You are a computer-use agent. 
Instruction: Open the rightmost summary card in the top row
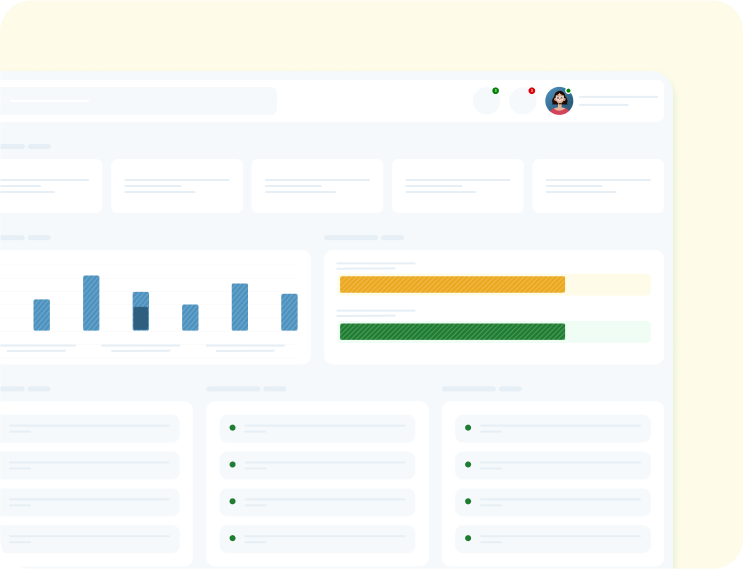coord(597,186)
